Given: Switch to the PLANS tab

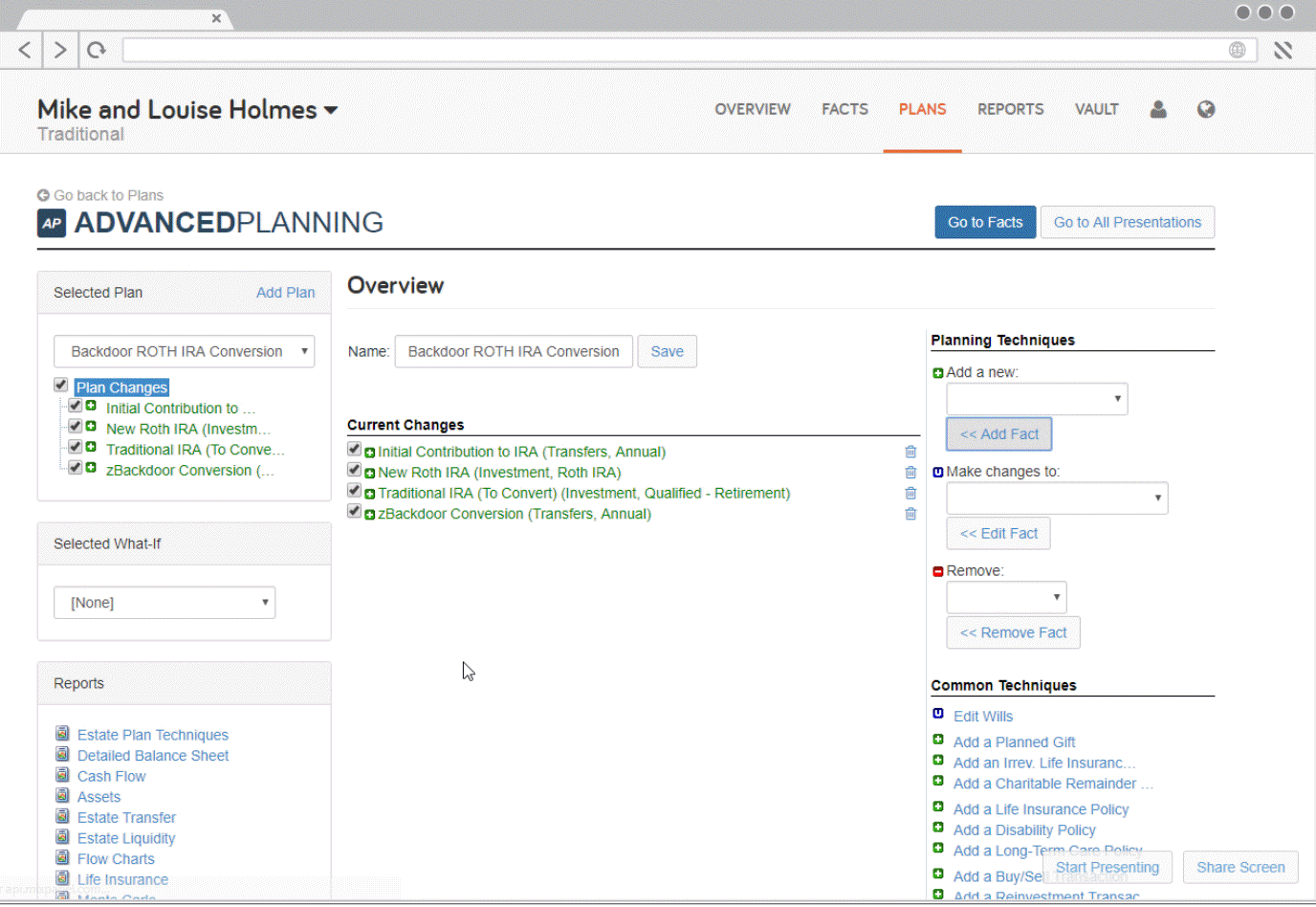Looking at the screenshot, I should coord(922,110).
